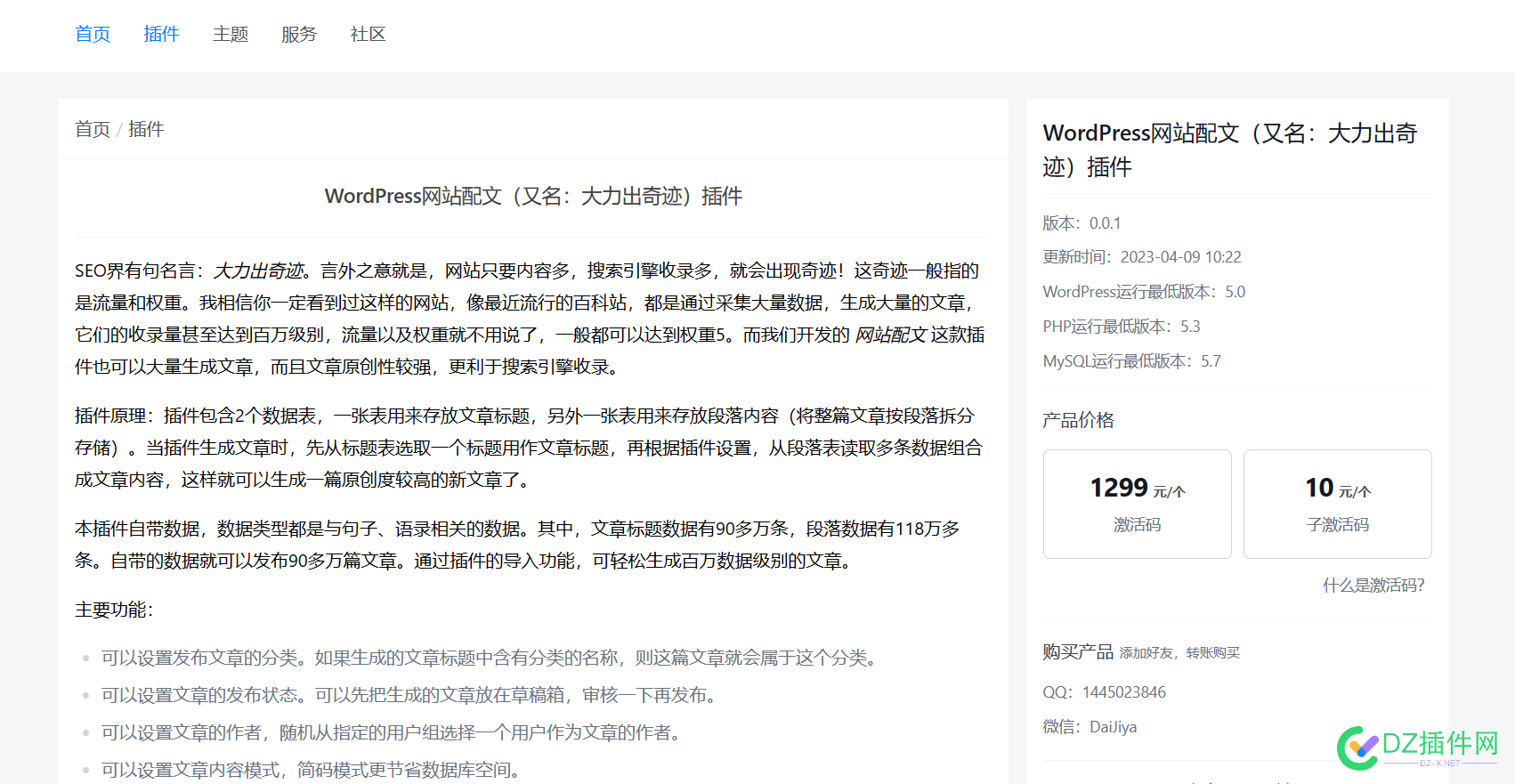Click PHP运行最低版本: 5.3 line
Screen dimensions: 1515x784
[x=1122, y=327]
